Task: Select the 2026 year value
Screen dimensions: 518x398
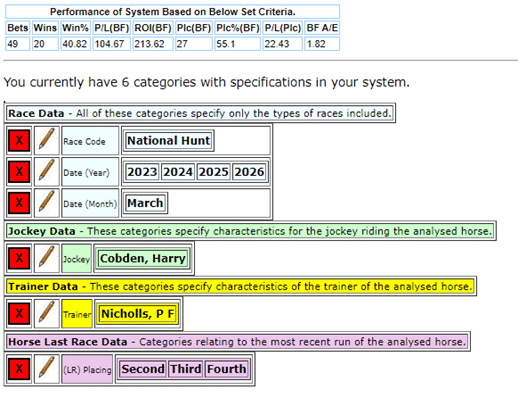Action: pyautogui.click(x=249, y=172)
